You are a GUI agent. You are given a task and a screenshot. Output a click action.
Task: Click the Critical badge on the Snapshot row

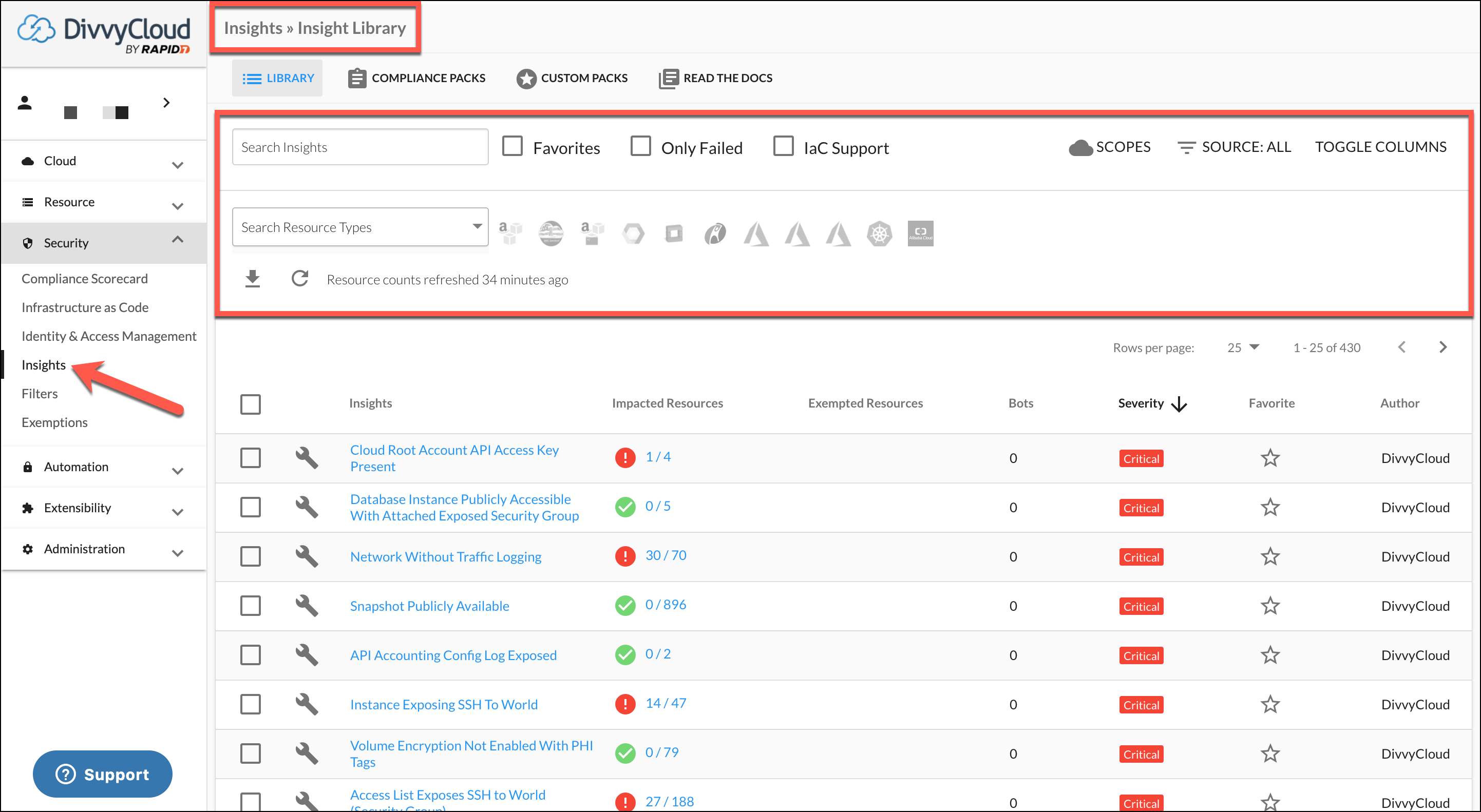point(1141,606)
